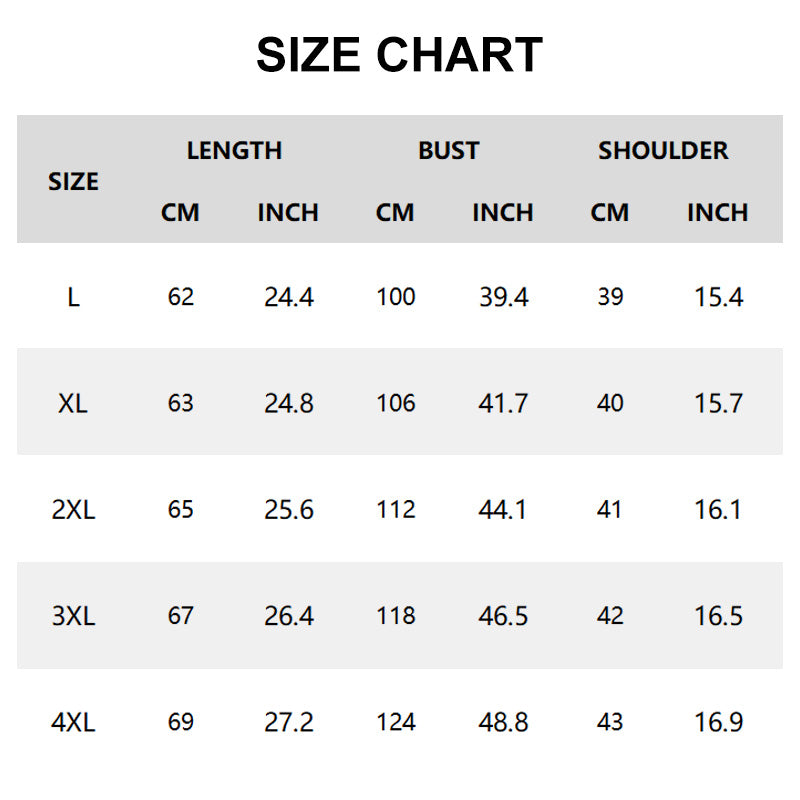Select the 44.1 inch bust value
This screenshot has width=800, height=800.
pyautogui.click(x=503, y=510)
